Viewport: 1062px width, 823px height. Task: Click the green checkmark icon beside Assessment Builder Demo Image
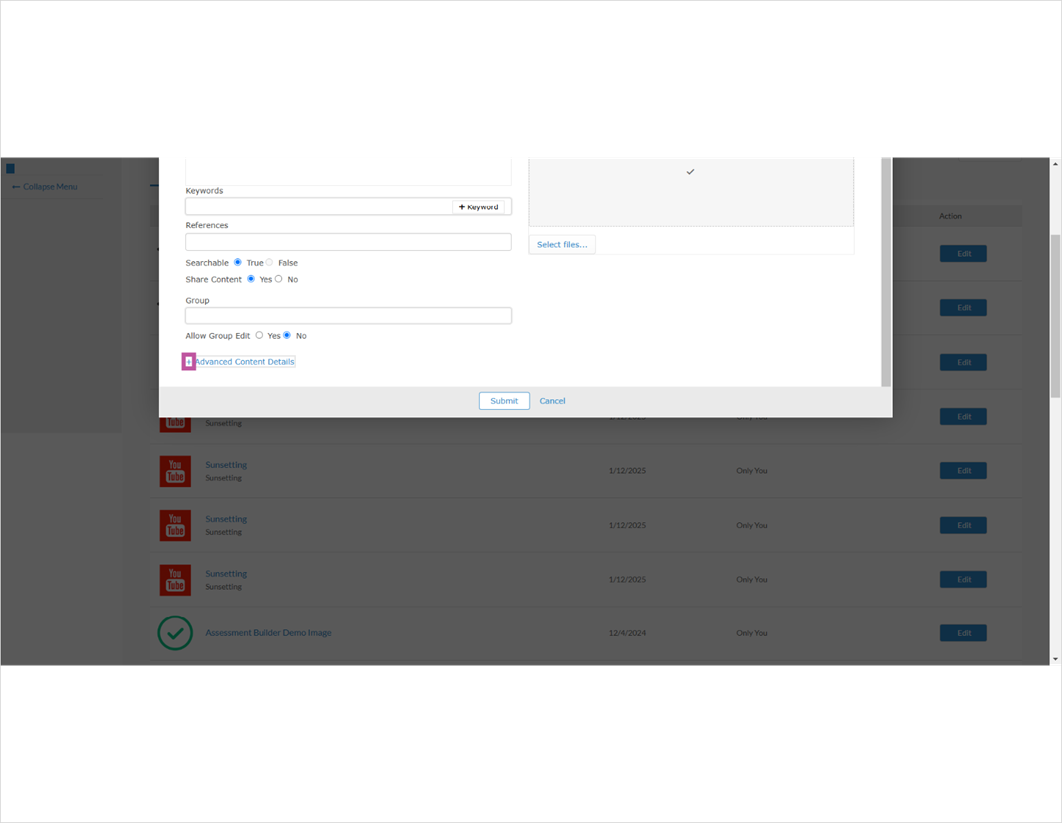pos(175,633)
